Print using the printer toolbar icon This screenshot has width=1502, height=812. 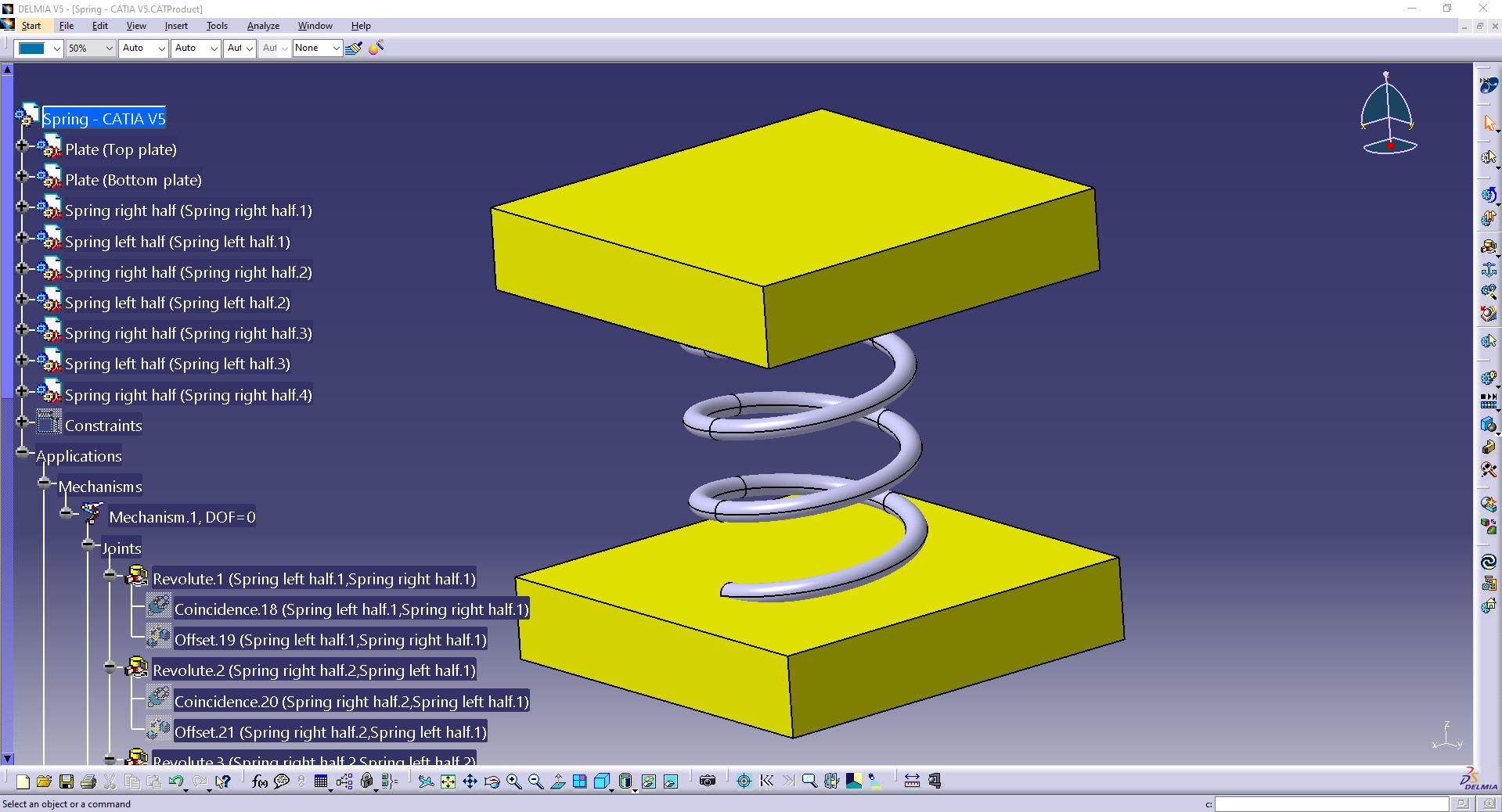[88, 781]
